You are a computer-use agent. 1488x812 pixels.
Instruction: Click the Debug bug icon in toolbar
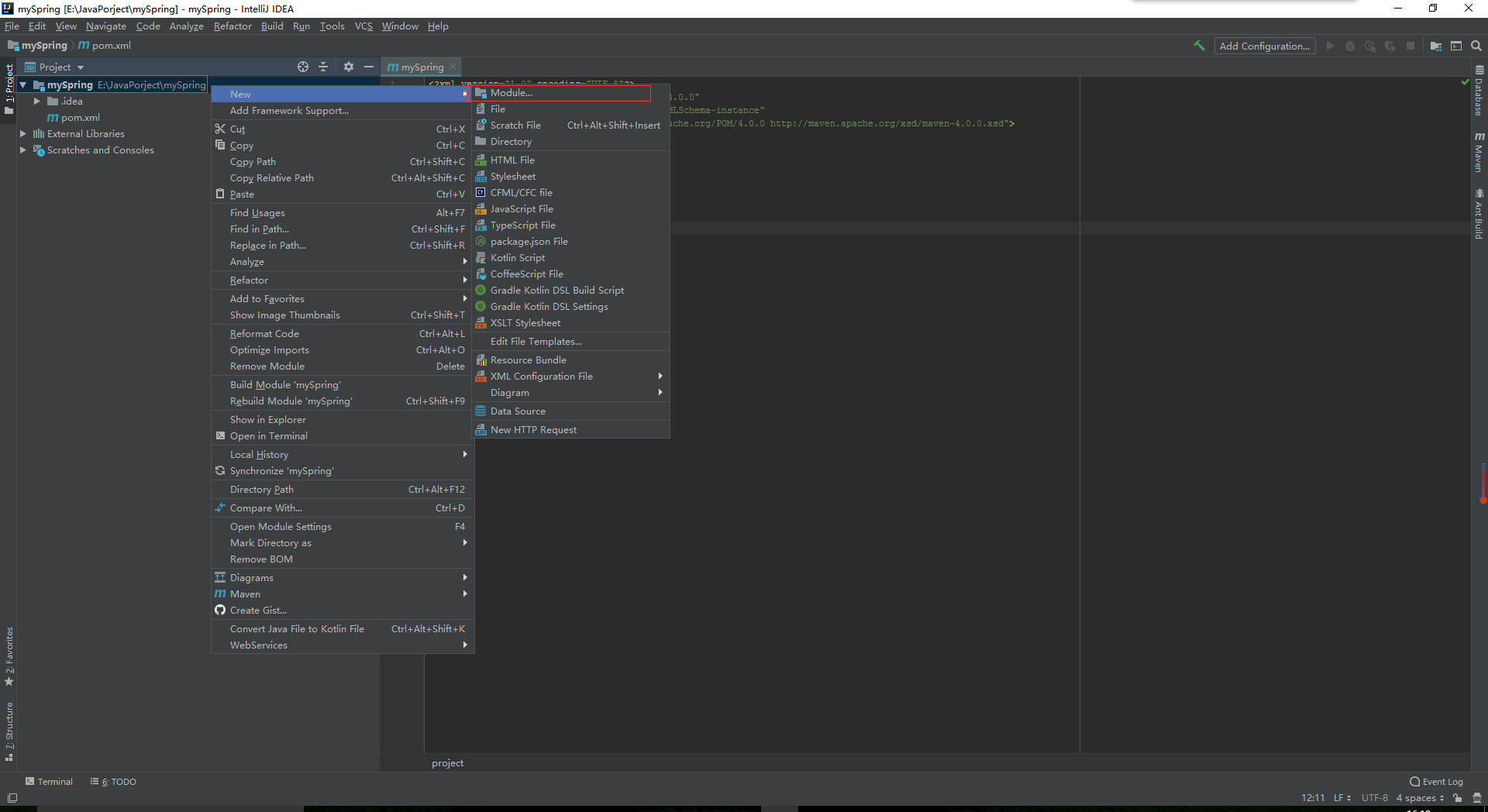(x=1350, y=46)
